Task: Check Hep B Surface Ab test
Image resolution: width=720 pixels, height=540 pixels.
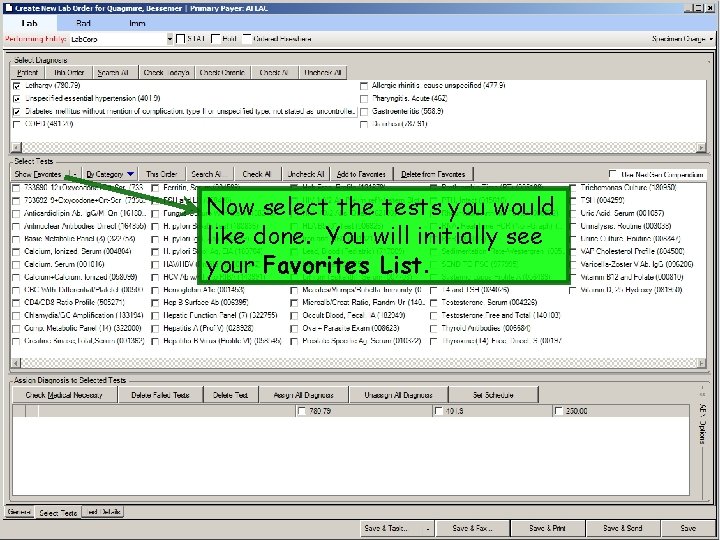Action: click(x=155, y=303)
